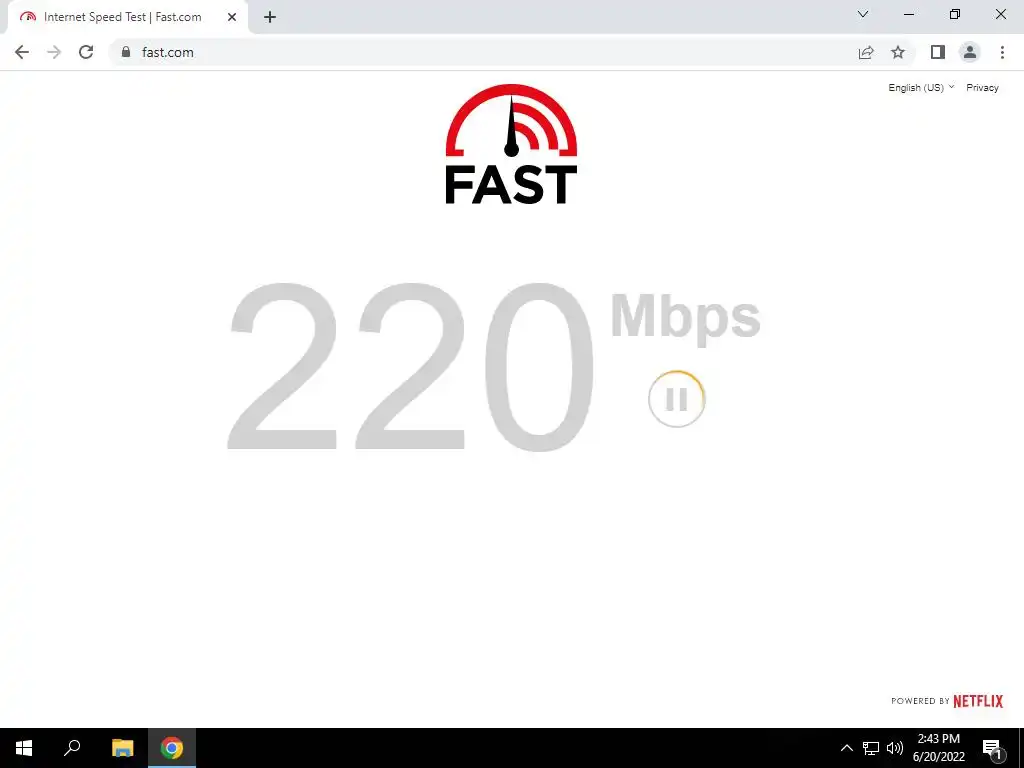Open a new browser tab
This screenshot has height=768, width=1024.
coord(270,17)
